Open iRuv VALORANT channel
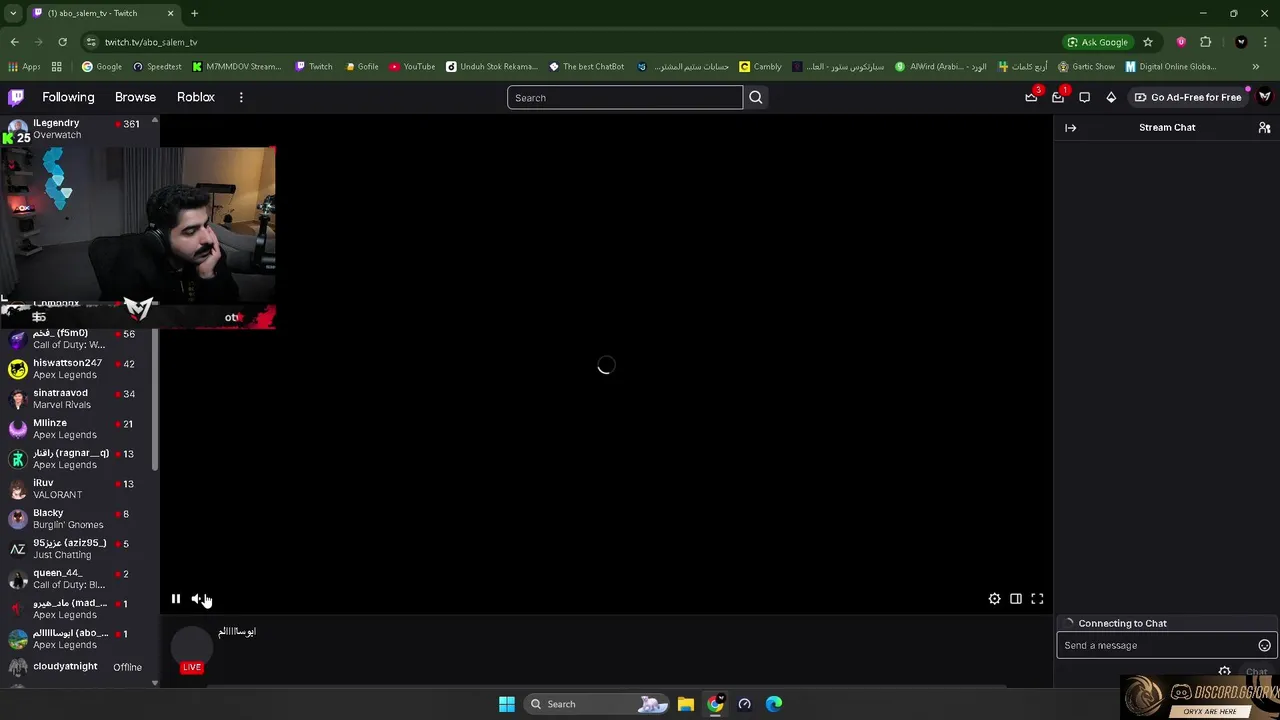Image resolution: width=1280 pixels, height=720 pixels. click(78, 489)
